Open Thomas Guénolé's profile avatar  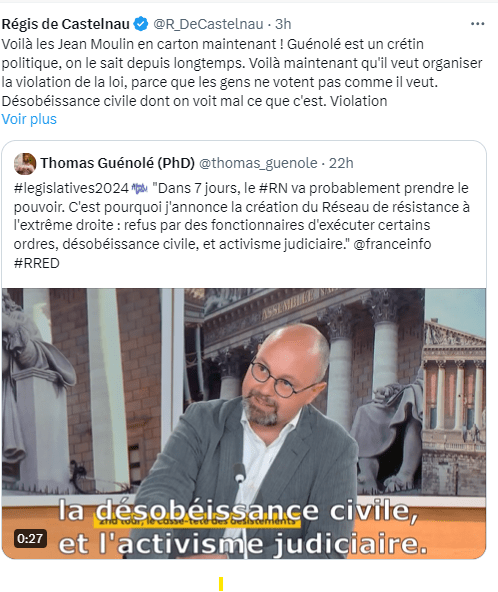pyautogui.click(x=25, y=163)
